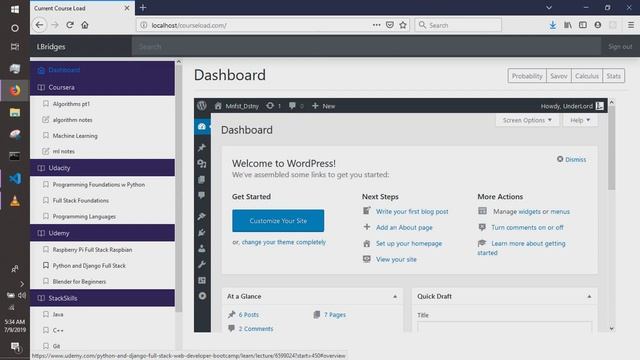This screenshot has height=360, width=640.
Task: Open the Turn comments on or off link
Action: [x=527, y=227]
